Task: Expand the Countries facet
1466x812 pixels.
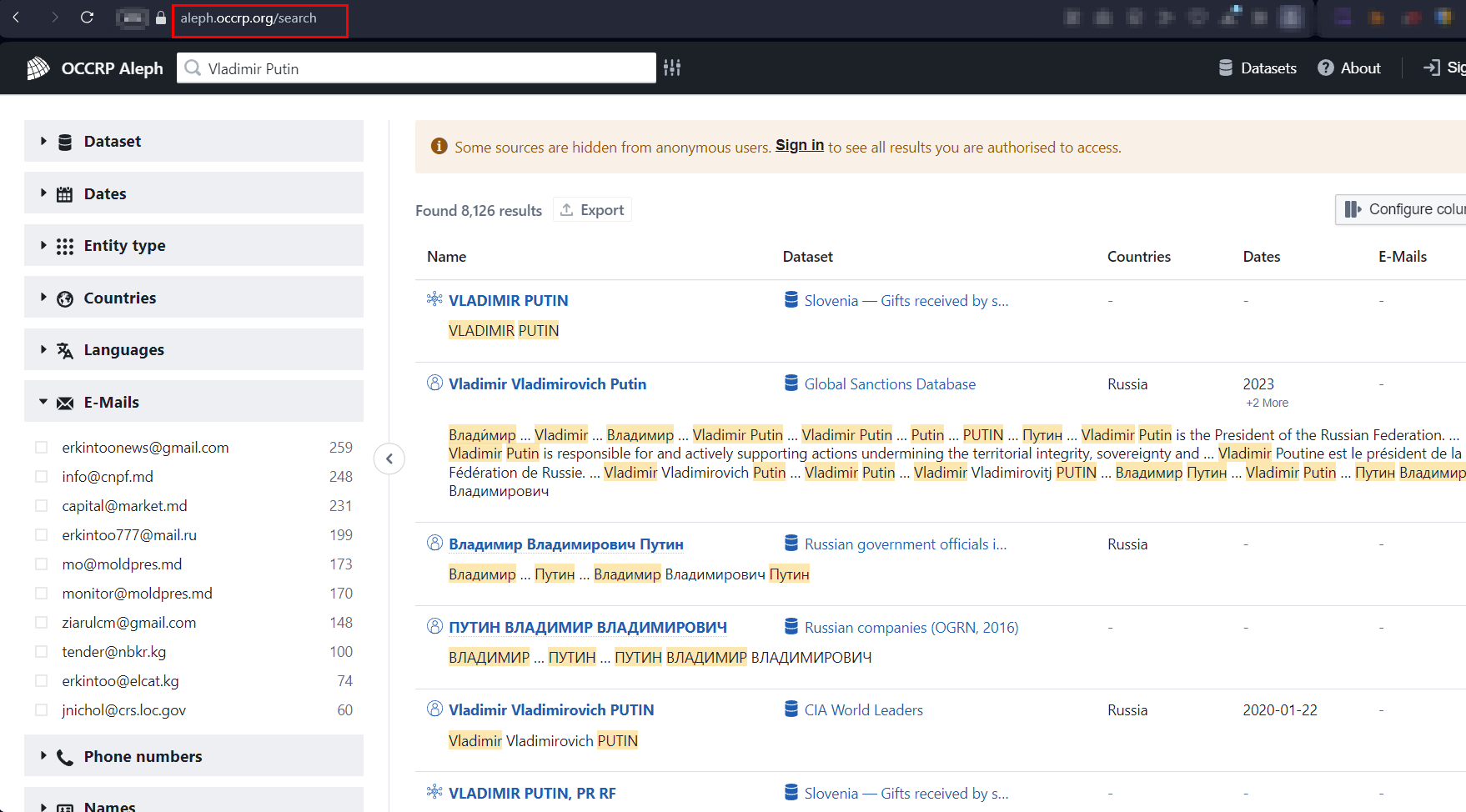Action: [193, 298]
